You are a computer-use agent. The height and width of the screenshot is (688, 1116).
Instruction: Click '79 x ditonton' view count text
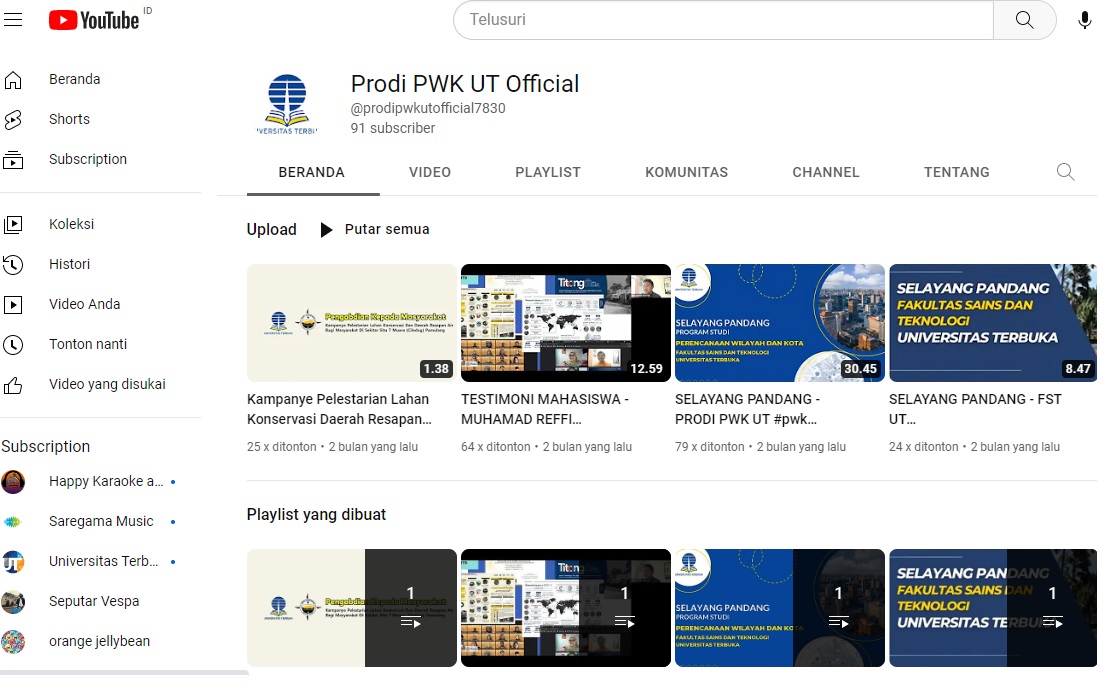pyautogui.click(x=710, y=447)
